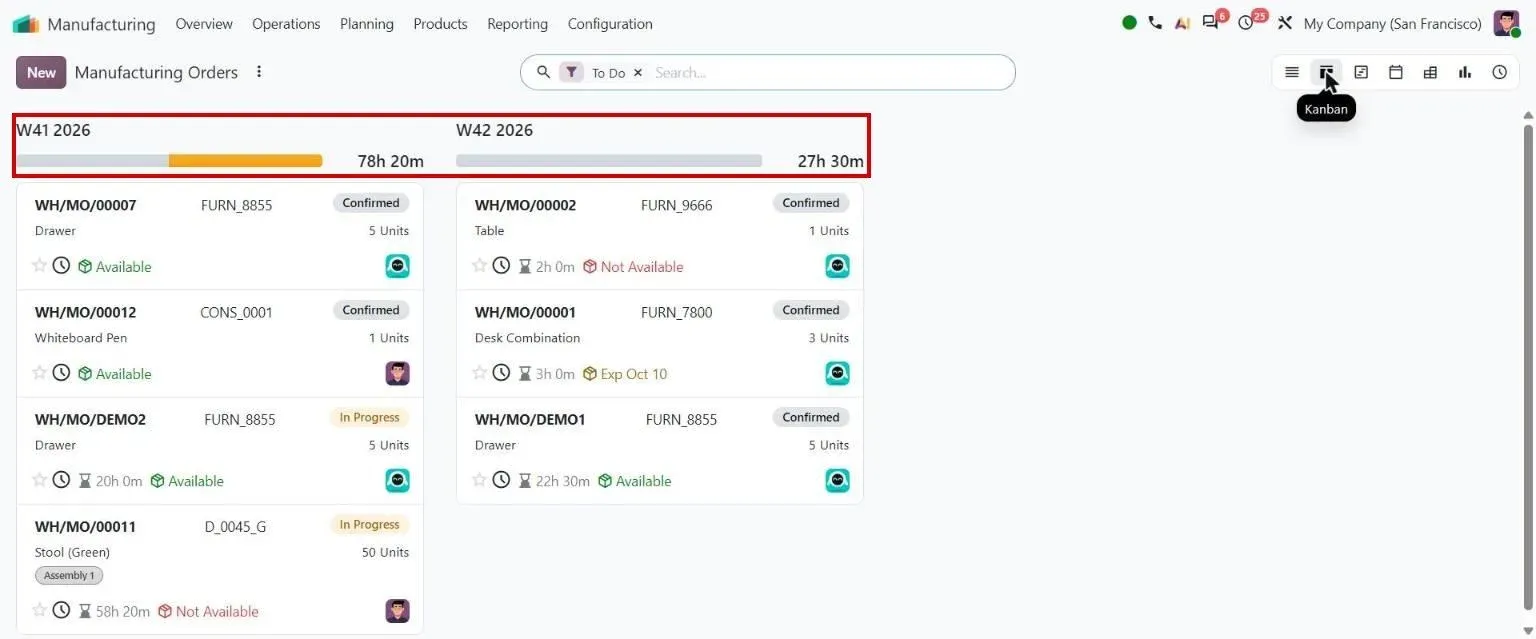Image resolution: width=1536 pixels, height=639 pixels.
Task: Expand the Planning dropdown menu
Action: coord(367,23)
